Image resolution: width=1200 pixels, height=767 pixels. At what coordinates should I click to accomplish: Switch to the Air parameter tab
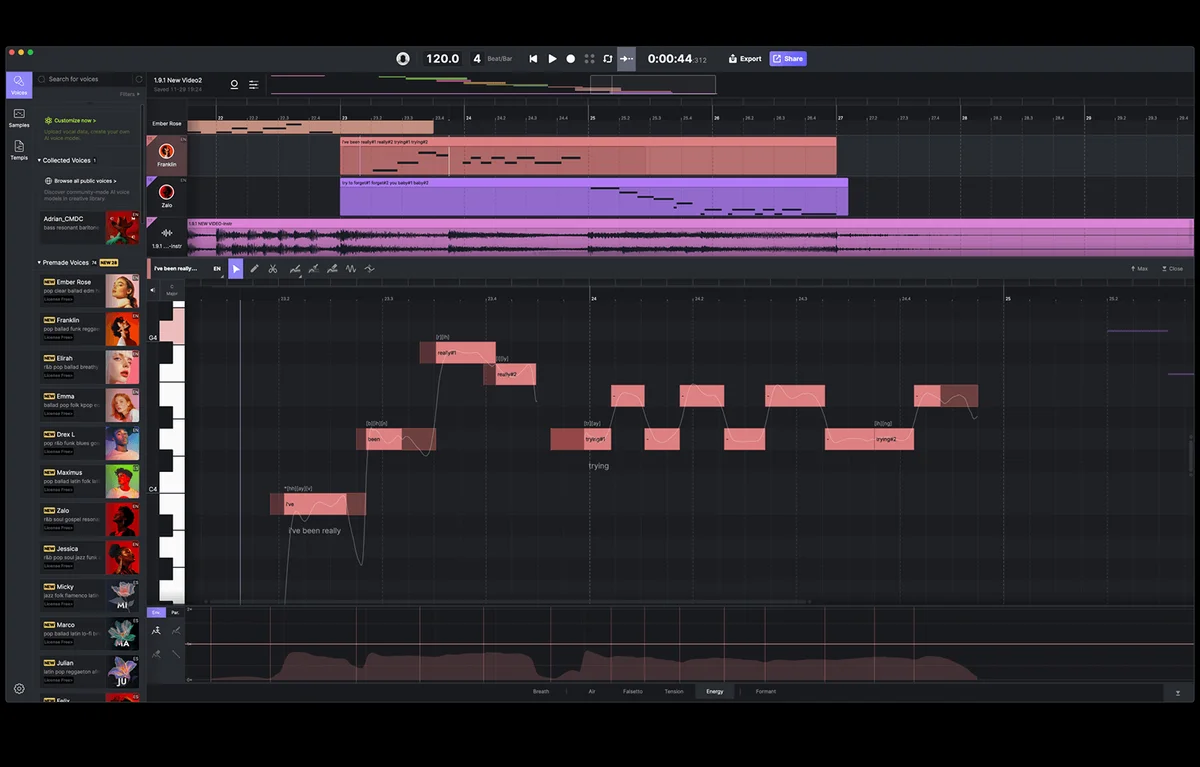click(592, 691)
